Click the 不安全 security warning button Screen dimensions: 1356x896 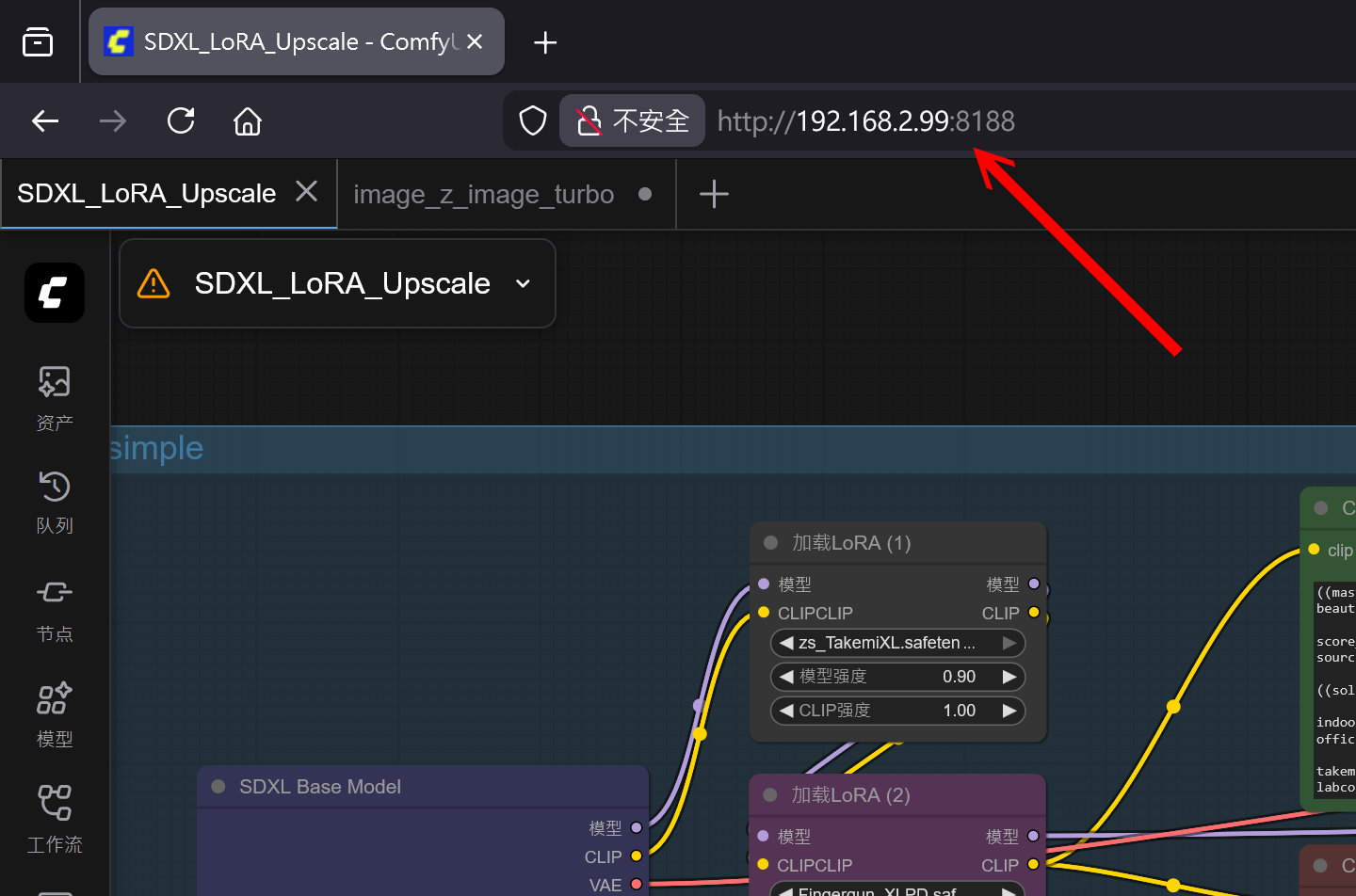tap(633, 121)
